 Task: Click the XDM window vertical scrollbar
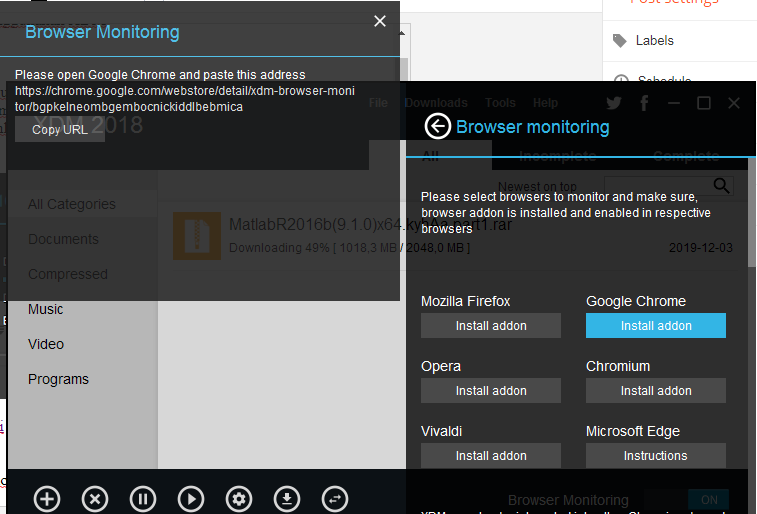(x=752, y=212)
